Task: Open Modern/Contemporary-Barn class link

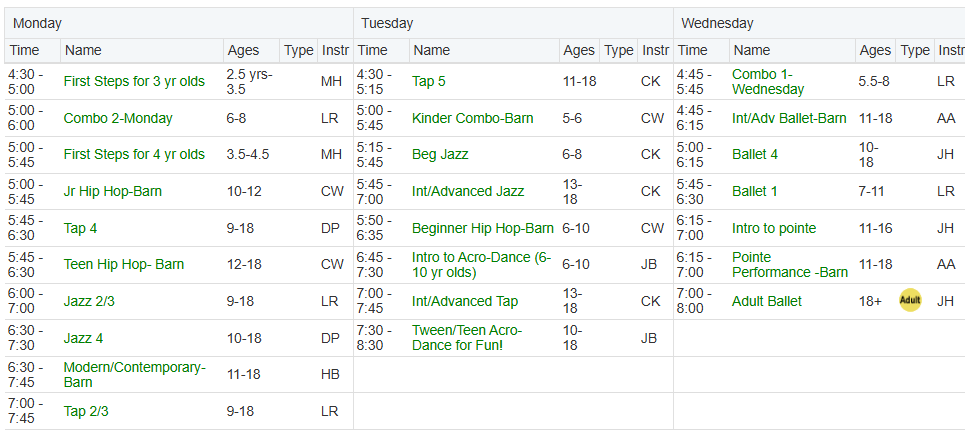Action: (x=135, y=375)
